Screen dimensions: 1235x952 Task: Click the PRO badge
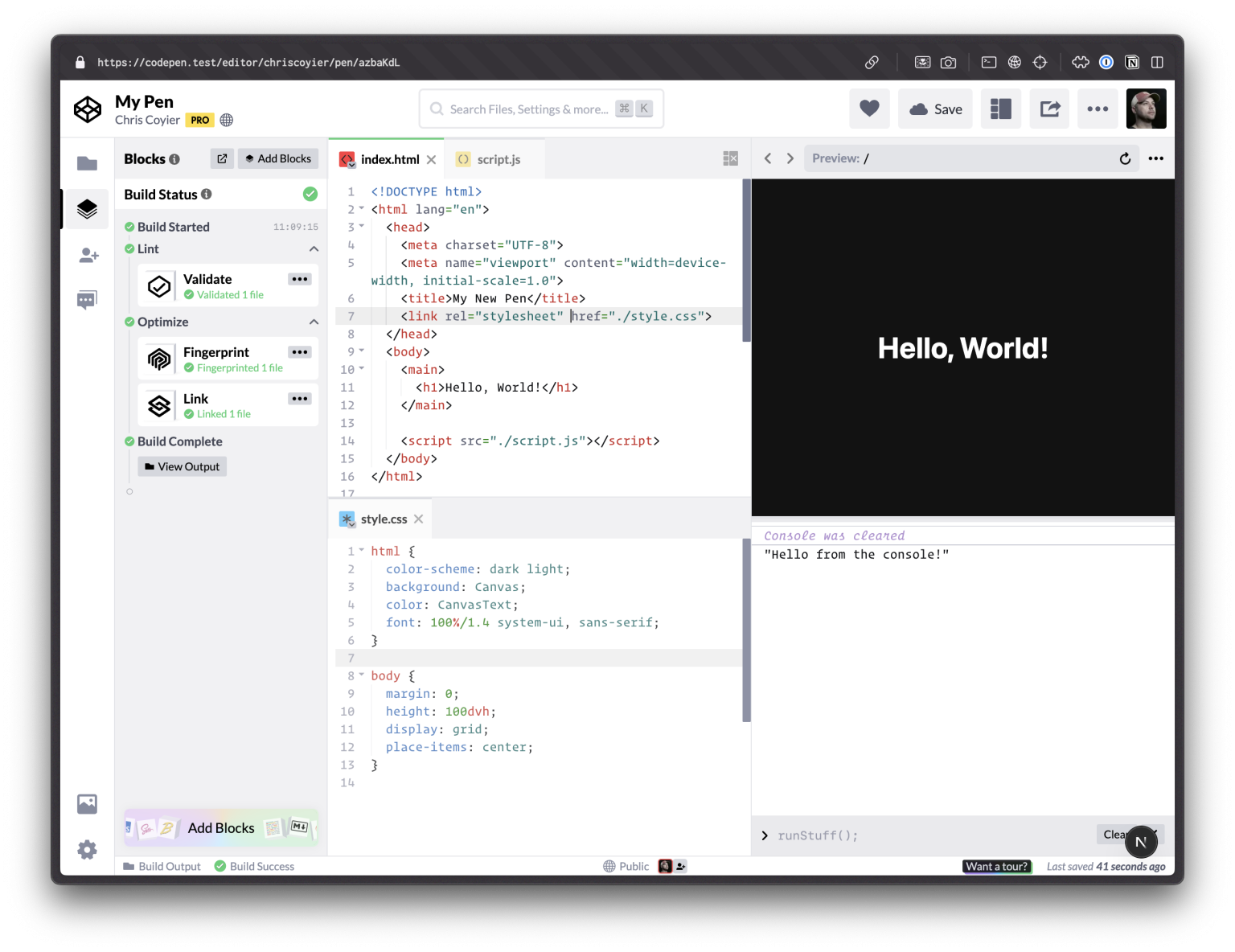200,120
